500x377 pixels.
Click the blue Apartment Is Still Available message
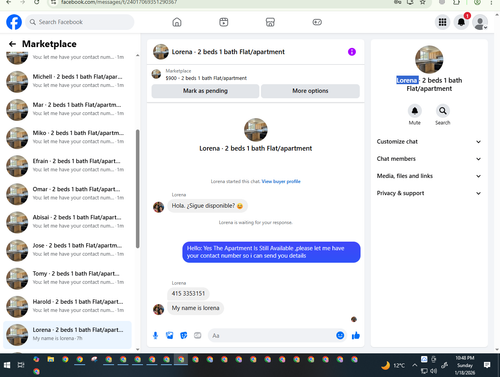271,252
